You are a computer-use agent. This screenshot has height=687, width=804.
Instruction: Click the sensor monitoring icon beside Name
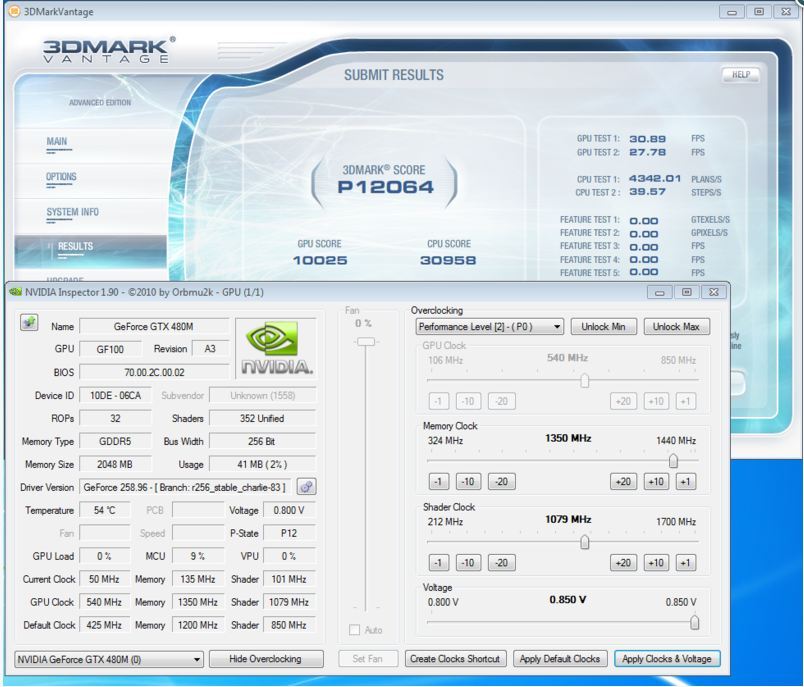point(29,322)
